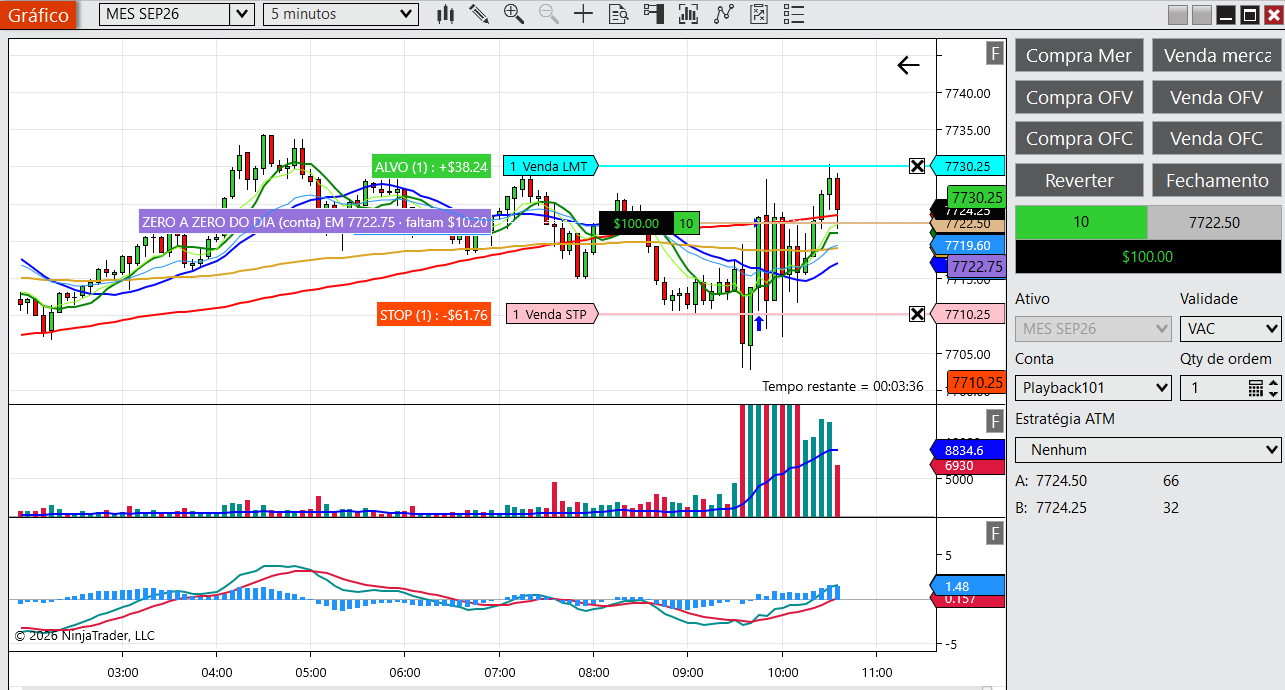Click the Fechamento button
The width and height of the screenshot is (1285, 690).
[1217, 181]
